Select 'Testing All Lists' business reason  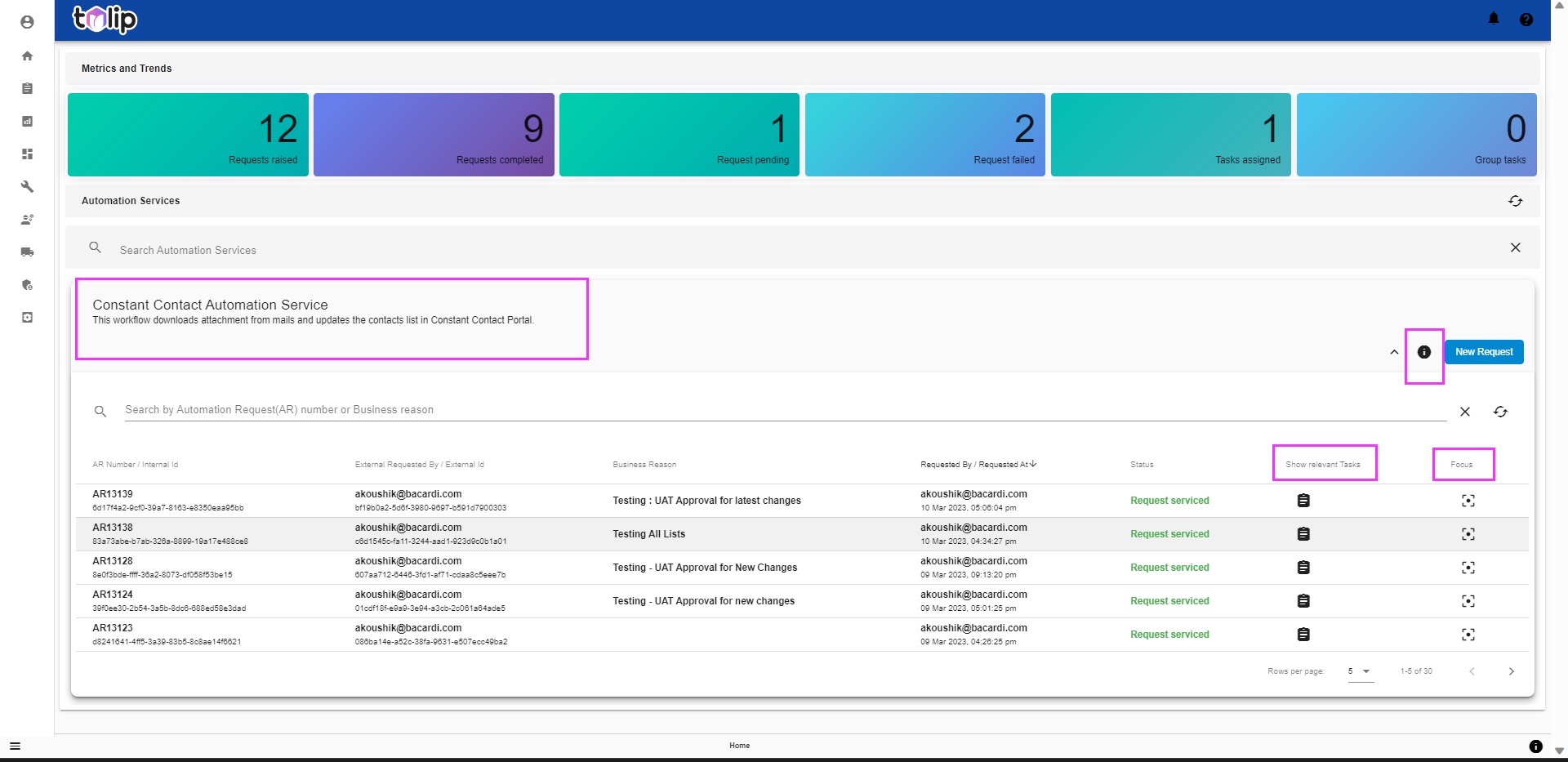[x=649, y=534]
